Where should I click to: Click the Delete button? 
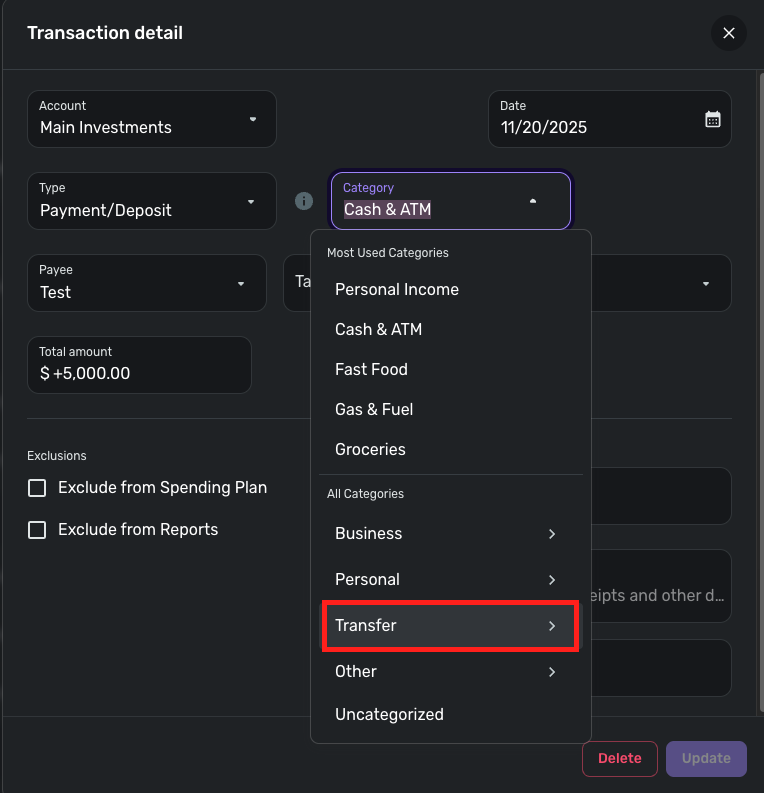pyautogui.click(x=619, y=759)
